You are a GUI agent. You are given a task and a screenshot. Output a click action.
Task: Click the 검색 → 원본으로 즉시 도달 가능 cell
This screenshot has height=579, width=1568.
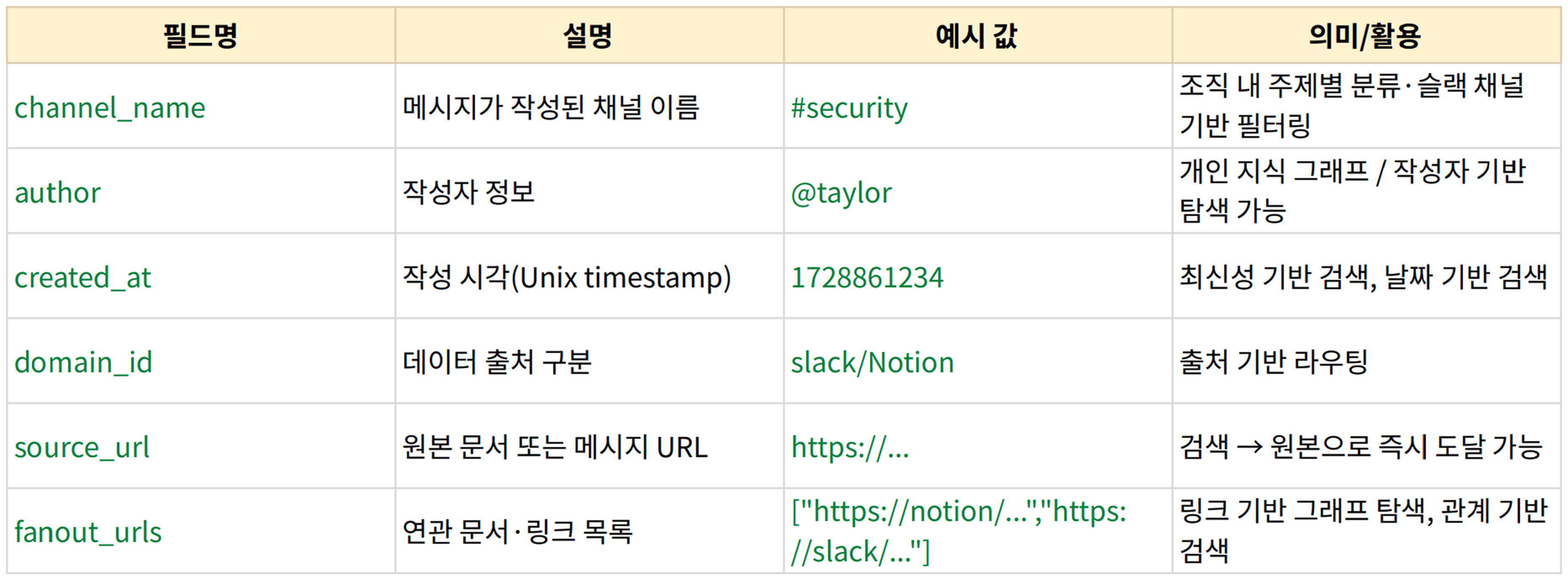click(x=1360, y=448)
